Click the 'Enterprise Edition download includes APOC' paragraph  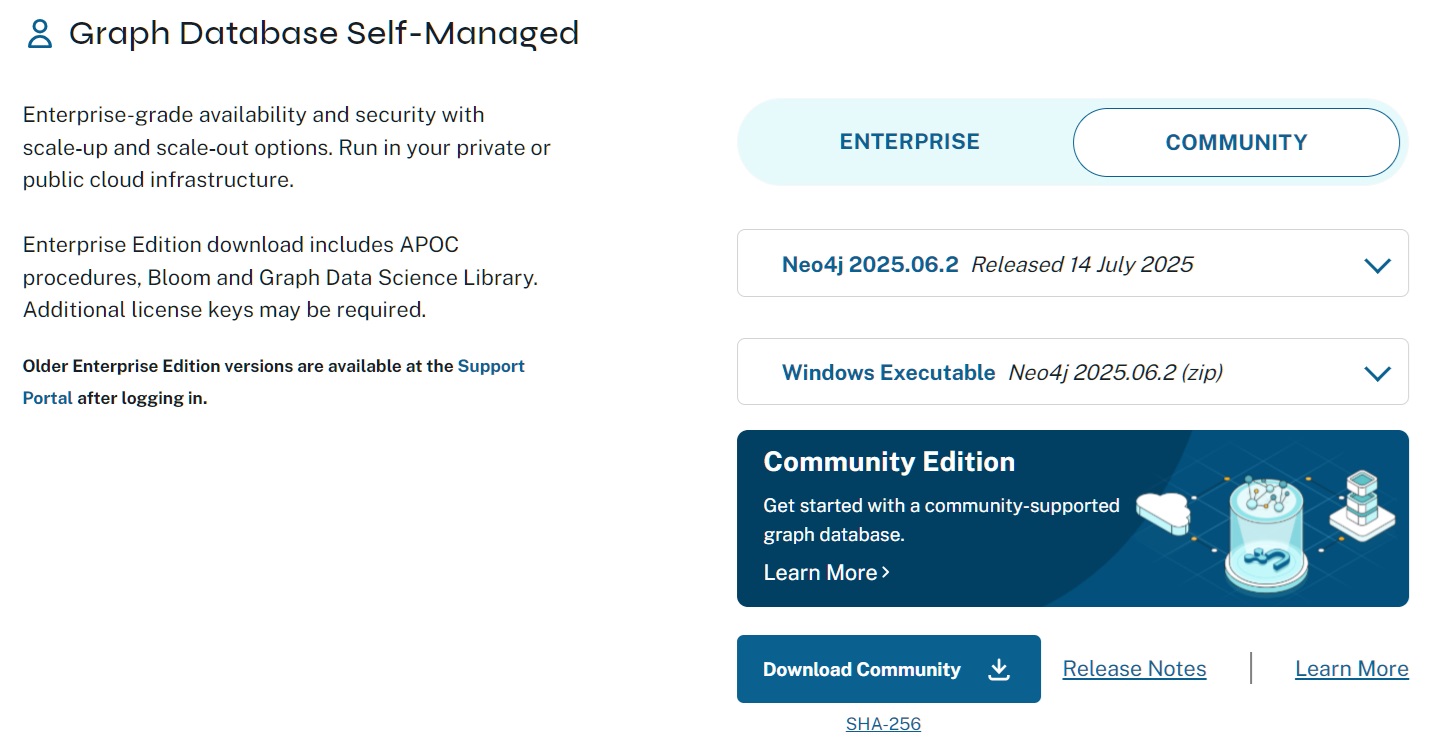pos(280,277)
